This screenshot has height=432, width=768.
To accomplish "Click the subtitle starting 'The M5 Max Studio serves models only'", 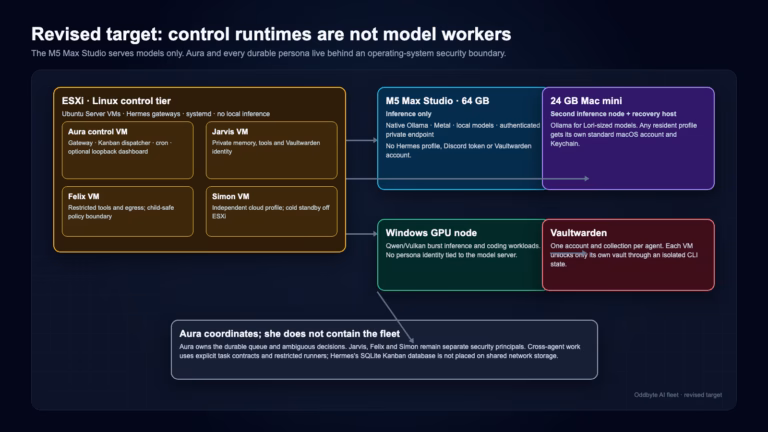I will coord(268,53).
